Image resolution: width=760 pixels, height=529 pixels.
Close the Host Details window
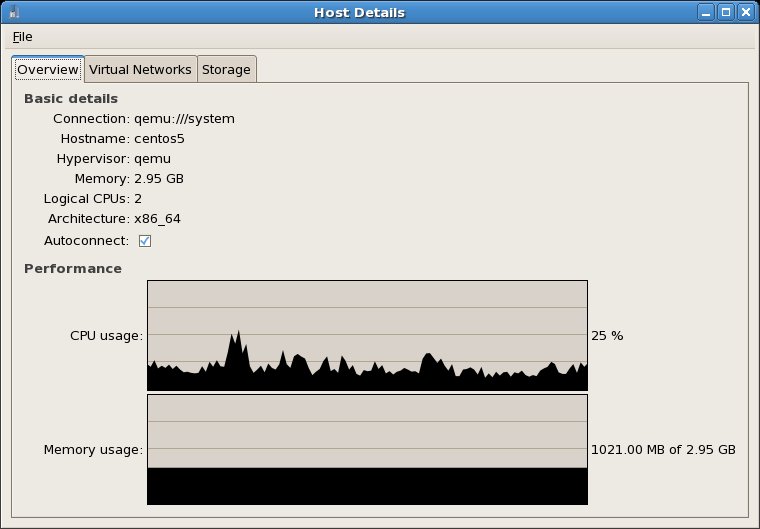tap(745, 12)
